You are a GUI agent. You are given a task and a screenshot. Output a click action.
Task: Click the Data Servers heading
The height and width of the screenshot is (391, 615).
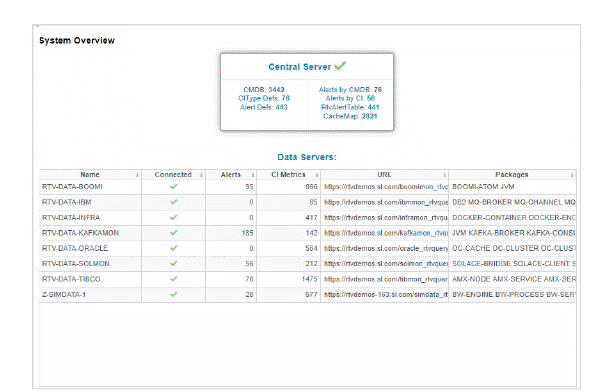click(x=307, y=157)
